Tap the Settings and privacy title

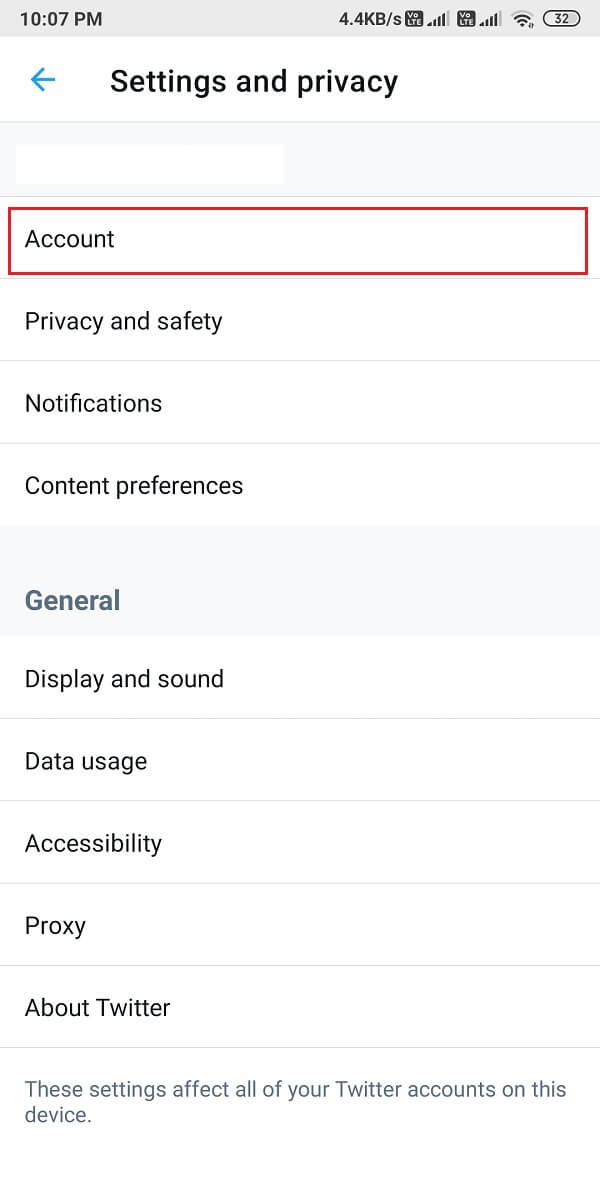point(254,81)
